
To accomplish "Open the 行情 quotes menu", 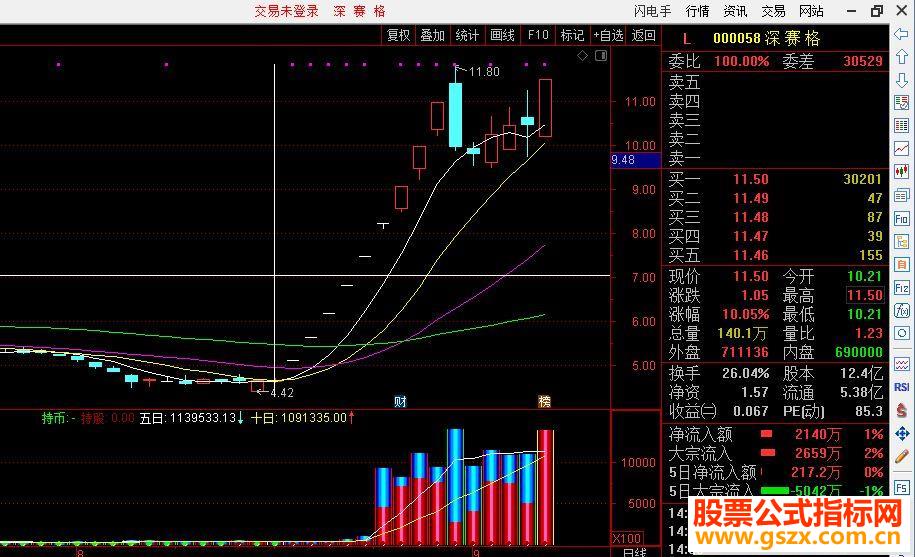I will (x=697, y=11).
